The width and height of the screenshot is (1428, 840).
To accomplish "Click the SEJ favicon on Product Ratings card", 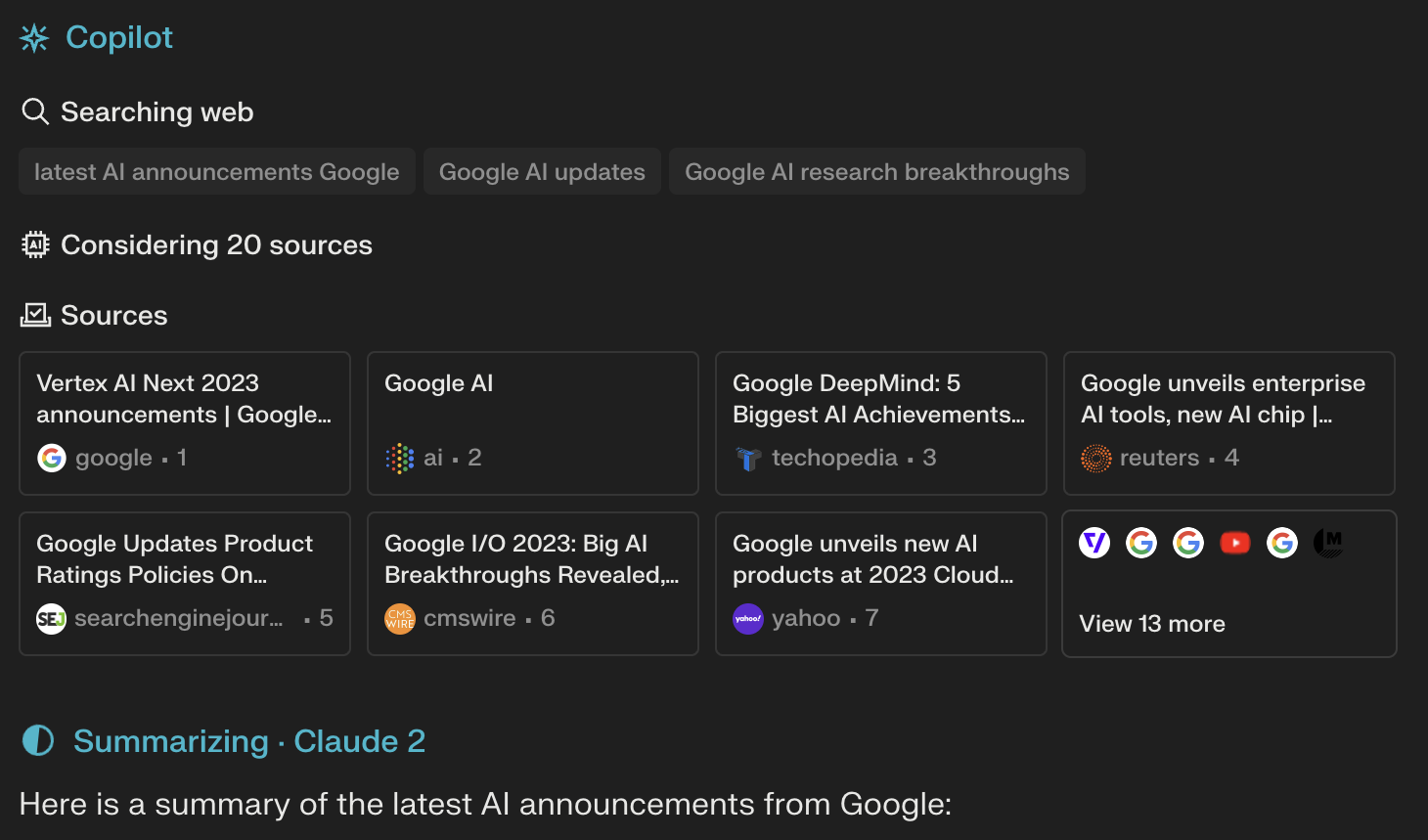I will pyautogui.click(x=52, y=618).
